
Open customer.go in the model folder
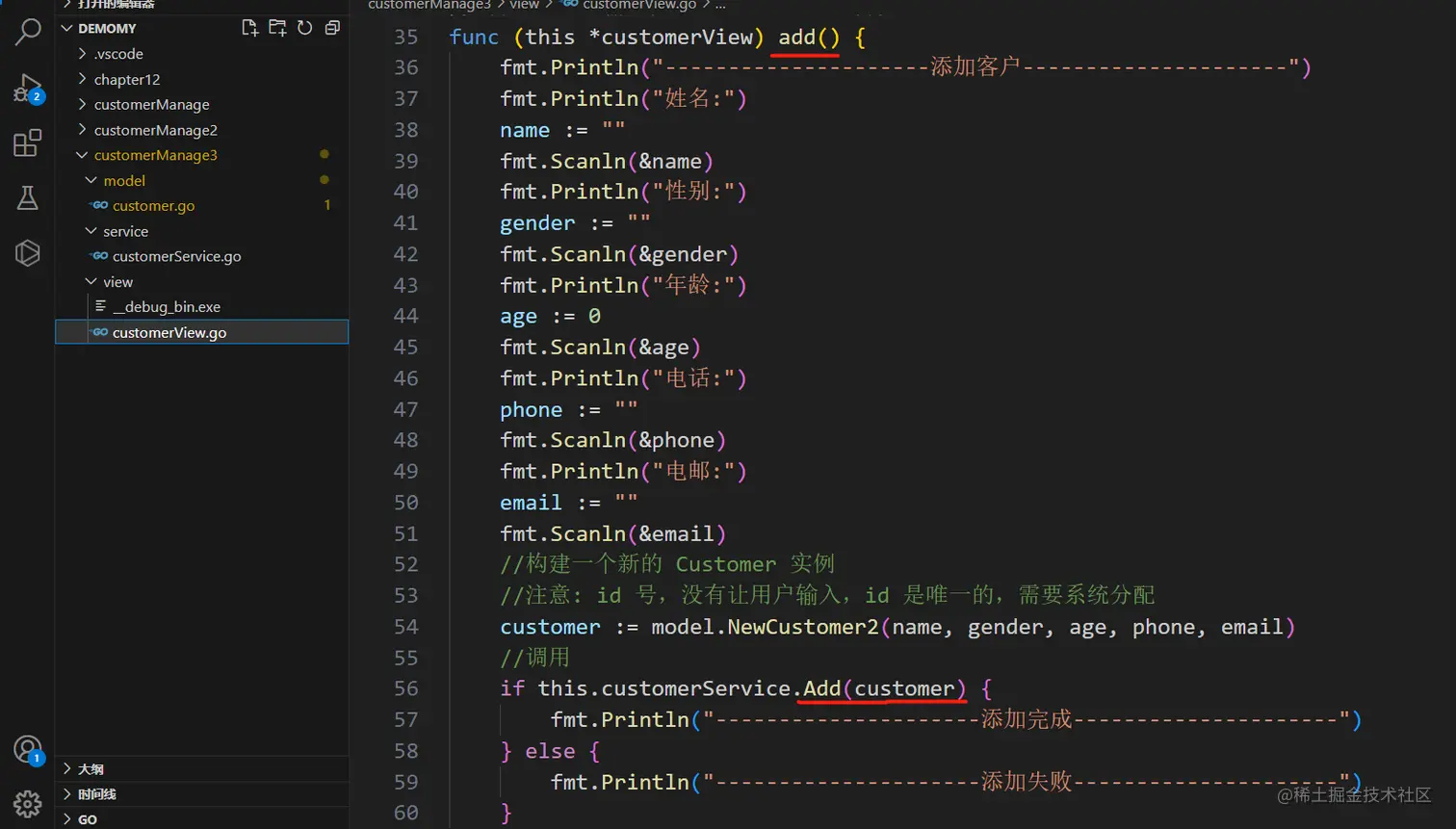click(x=153, y=205)
